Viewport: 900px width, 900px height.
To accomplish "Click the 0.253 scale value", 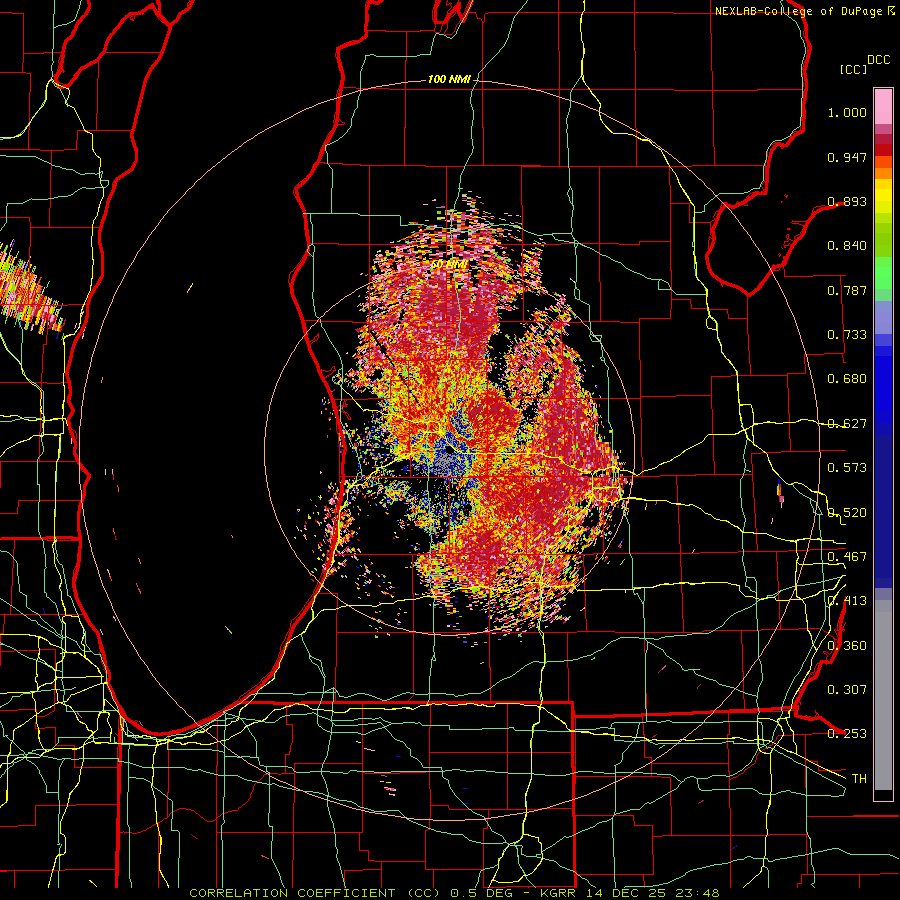I will point(847,734).
